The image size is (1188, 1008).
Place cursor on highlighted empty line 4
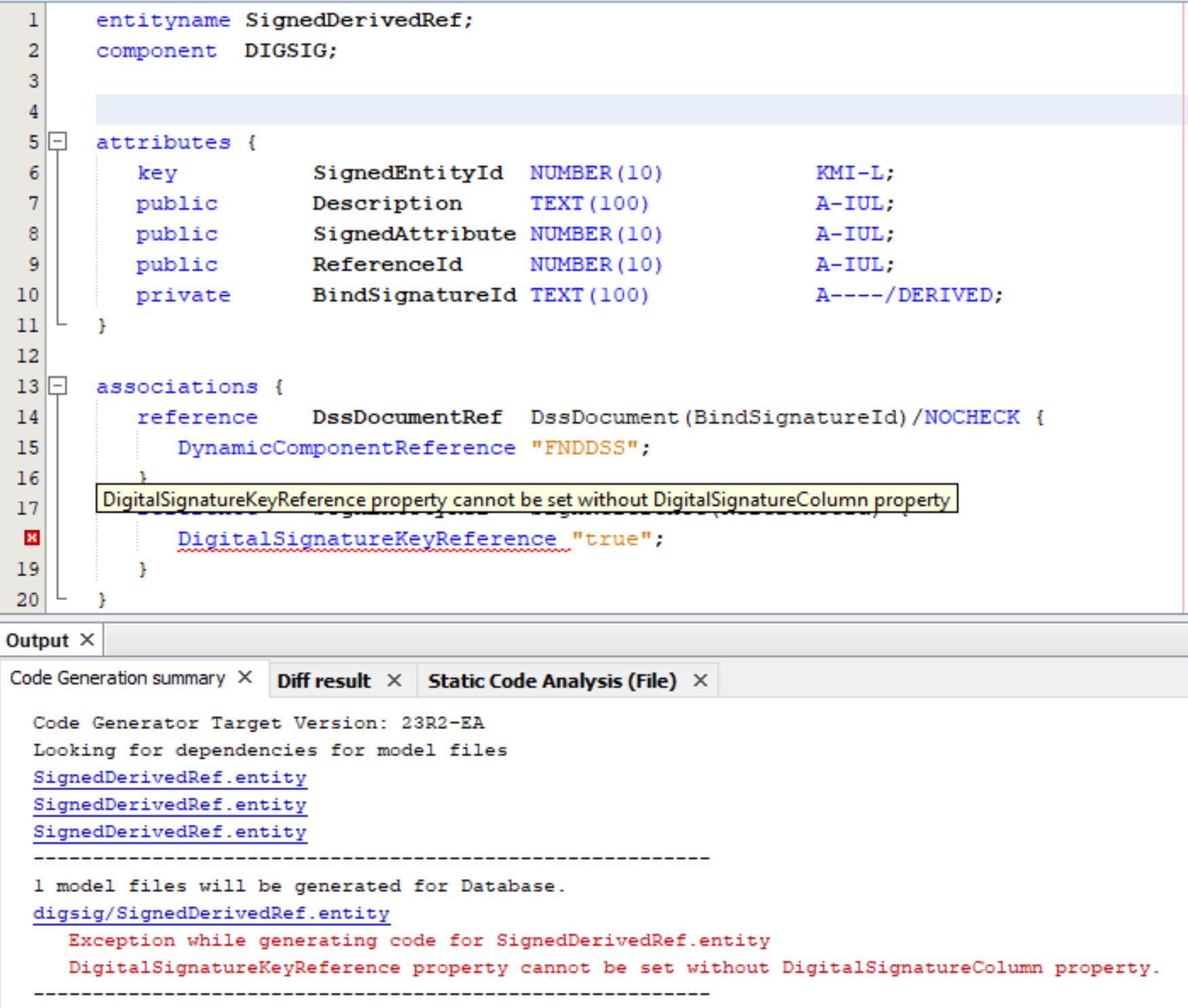pos(611,110)
